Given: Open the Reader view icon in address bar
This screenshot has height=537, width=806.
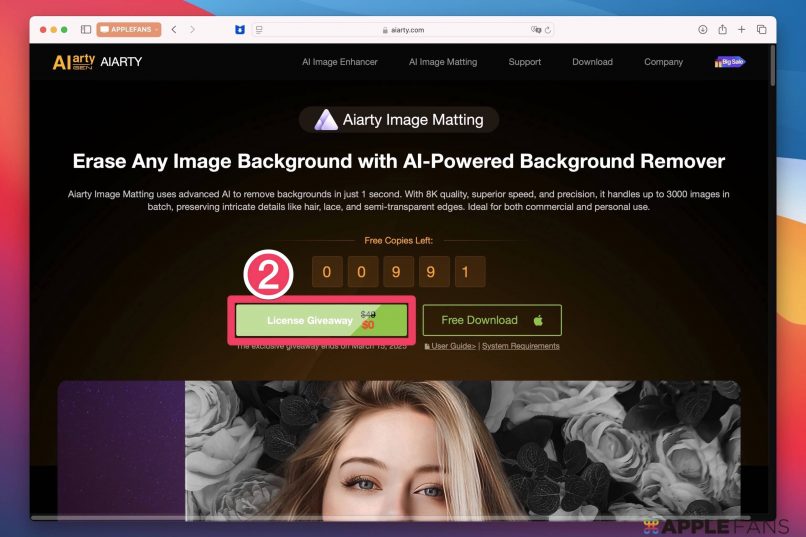Looking at the screenshot, I should pos(260,30).
